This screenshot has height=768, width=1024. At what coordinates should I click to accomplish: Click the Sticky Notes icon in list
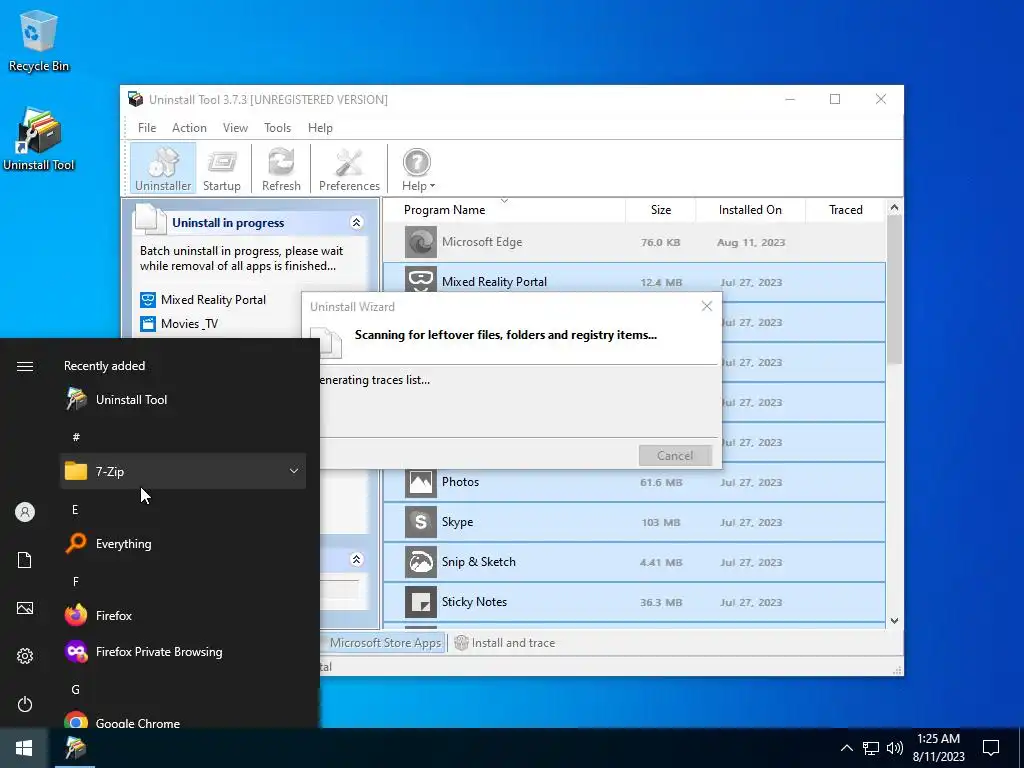[421, 602]
